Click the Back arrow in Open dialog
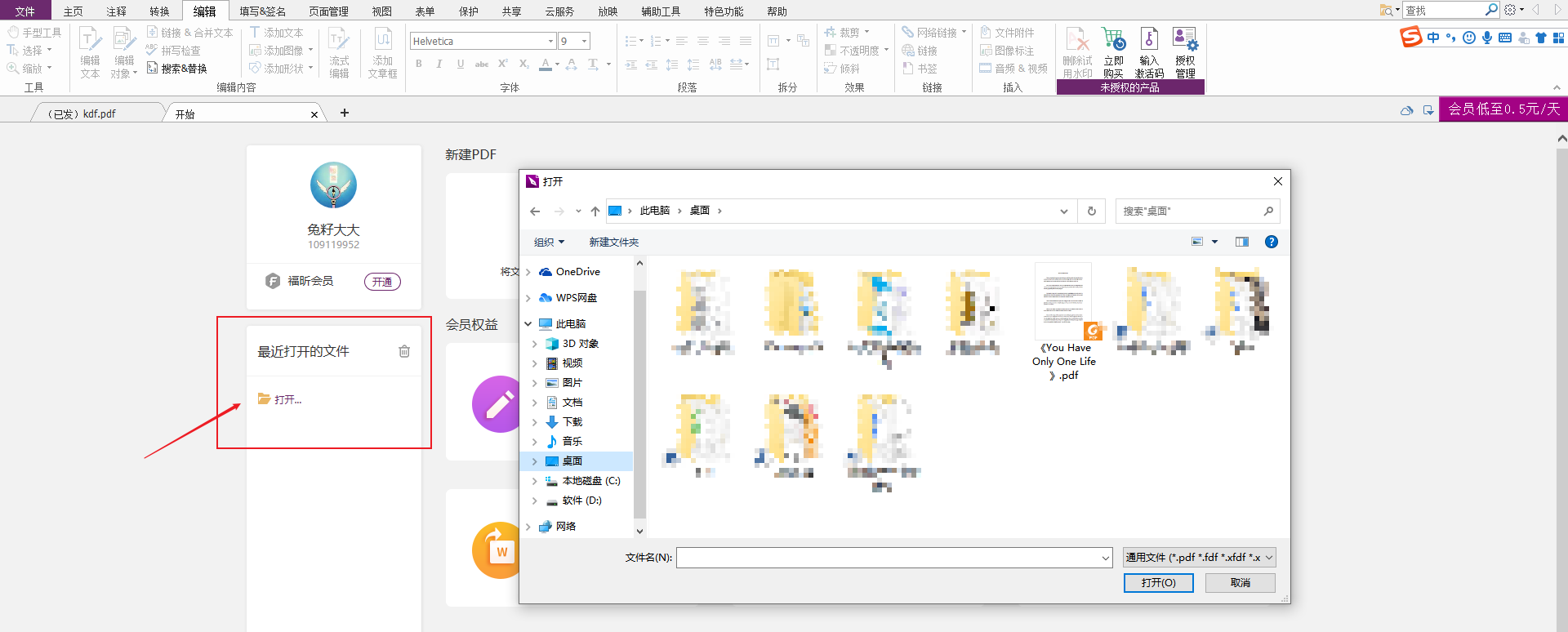Screen dimensions: 1568x632 pos(535,211)
